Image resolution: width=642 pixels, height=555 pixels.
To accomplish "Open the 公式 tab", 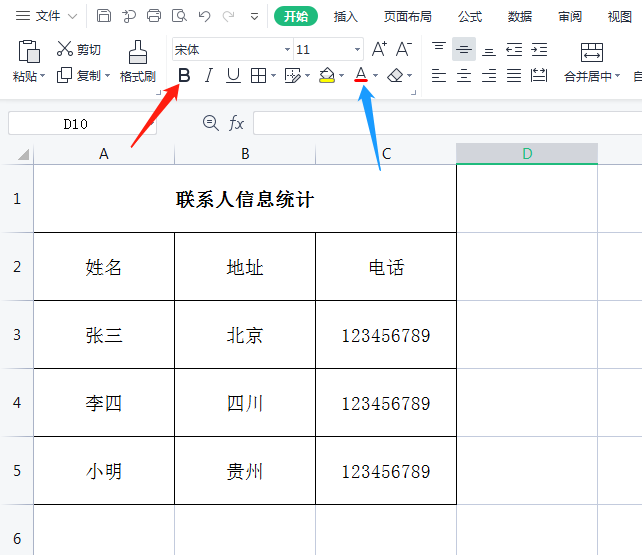I will point(470,16).
